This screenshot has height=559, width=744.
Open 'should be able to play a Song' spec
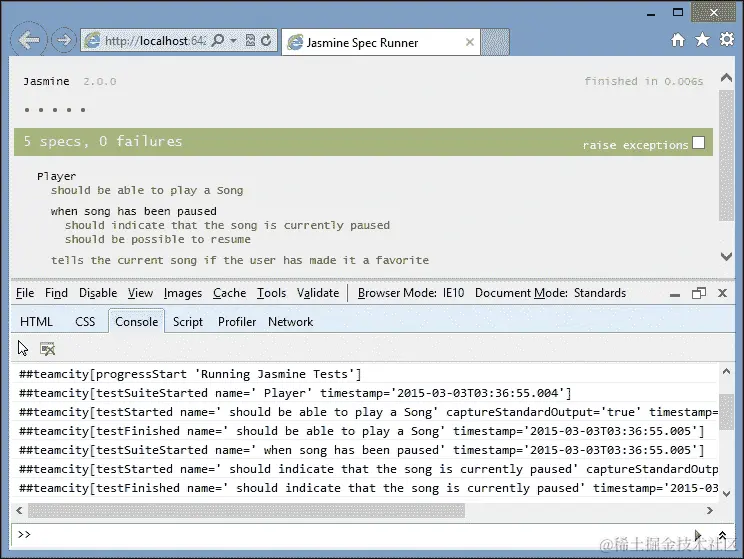tap(147, 190)
